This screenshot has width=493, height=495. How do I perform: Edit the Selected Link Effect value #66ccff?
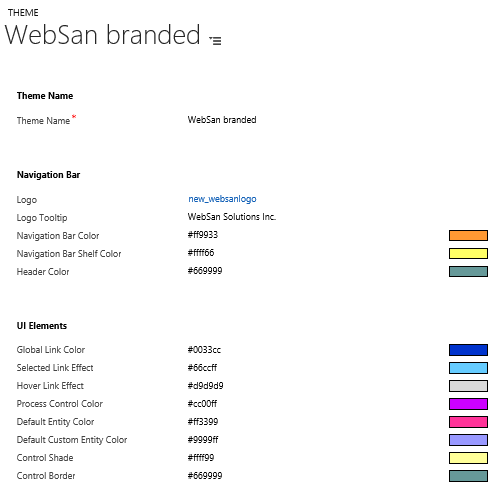(202, 368)
